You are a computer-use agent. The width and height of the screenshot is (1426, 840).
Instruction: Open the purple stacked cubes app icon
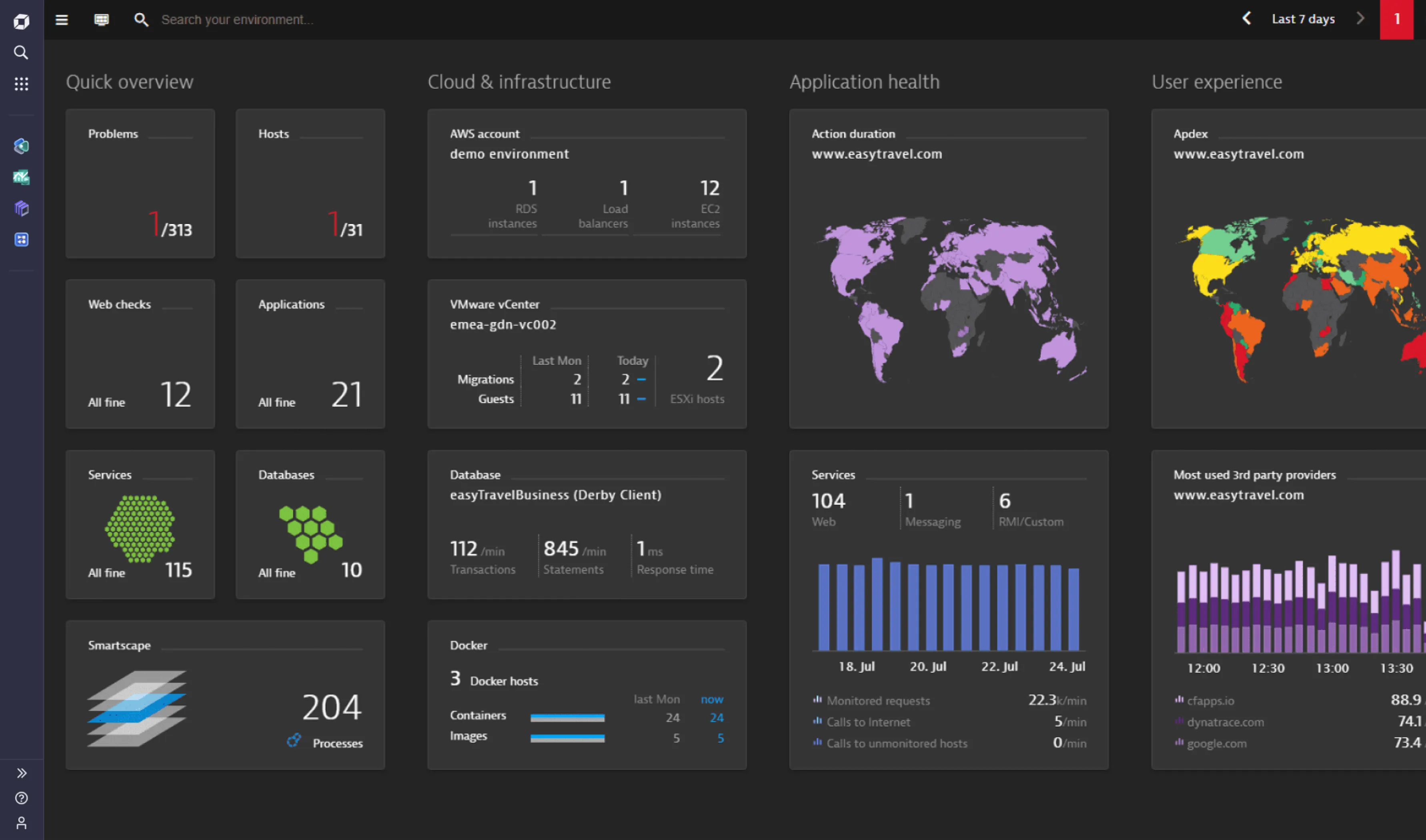click(x=21, y=208)
